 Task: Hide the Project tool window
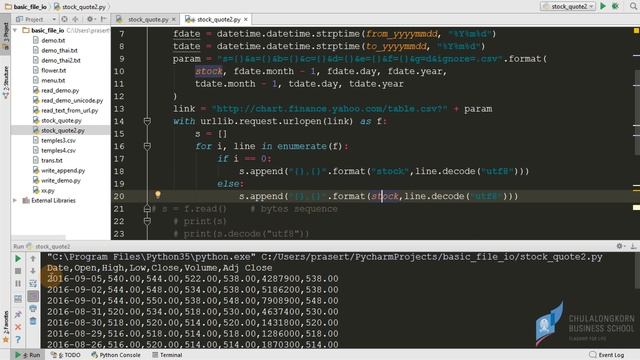click(x=103, y=19)
